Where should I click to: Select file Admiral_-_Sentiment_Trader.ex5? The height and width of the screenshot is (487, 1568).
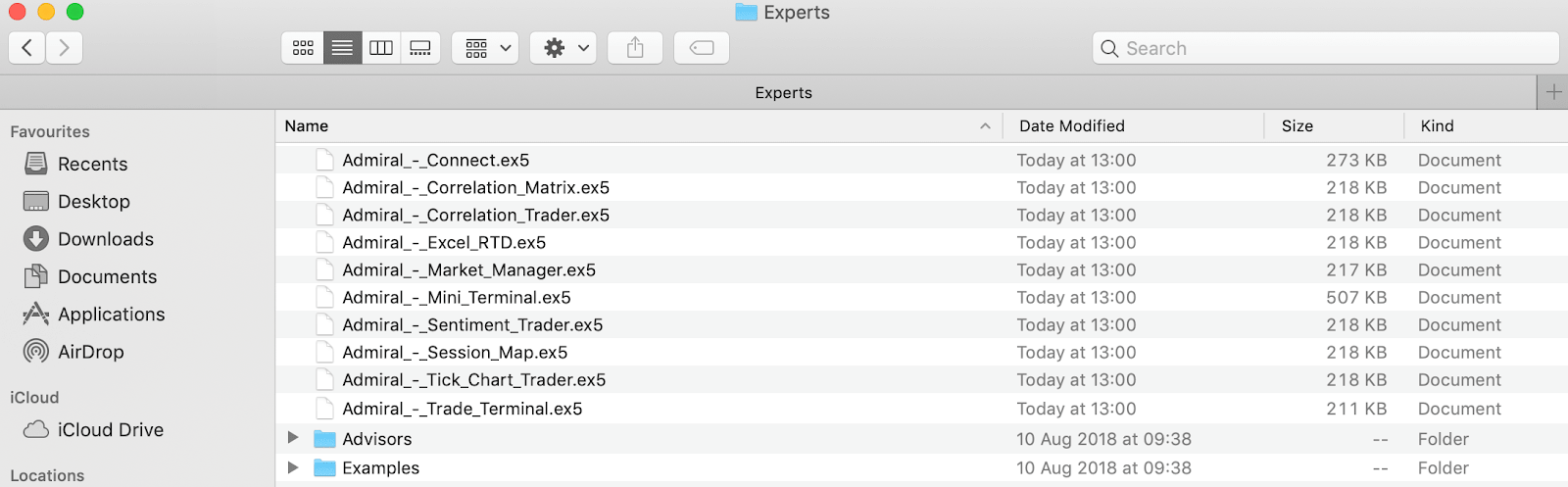click(x=472, y=324)
